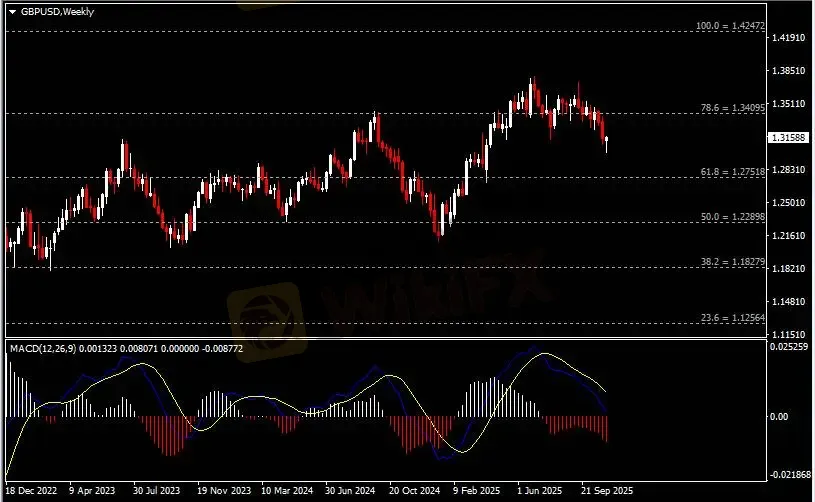The image size is (815, 502).
Task: Click the 61.8 = 1.27518 Fibonacci label
Action: click(733, 172)
